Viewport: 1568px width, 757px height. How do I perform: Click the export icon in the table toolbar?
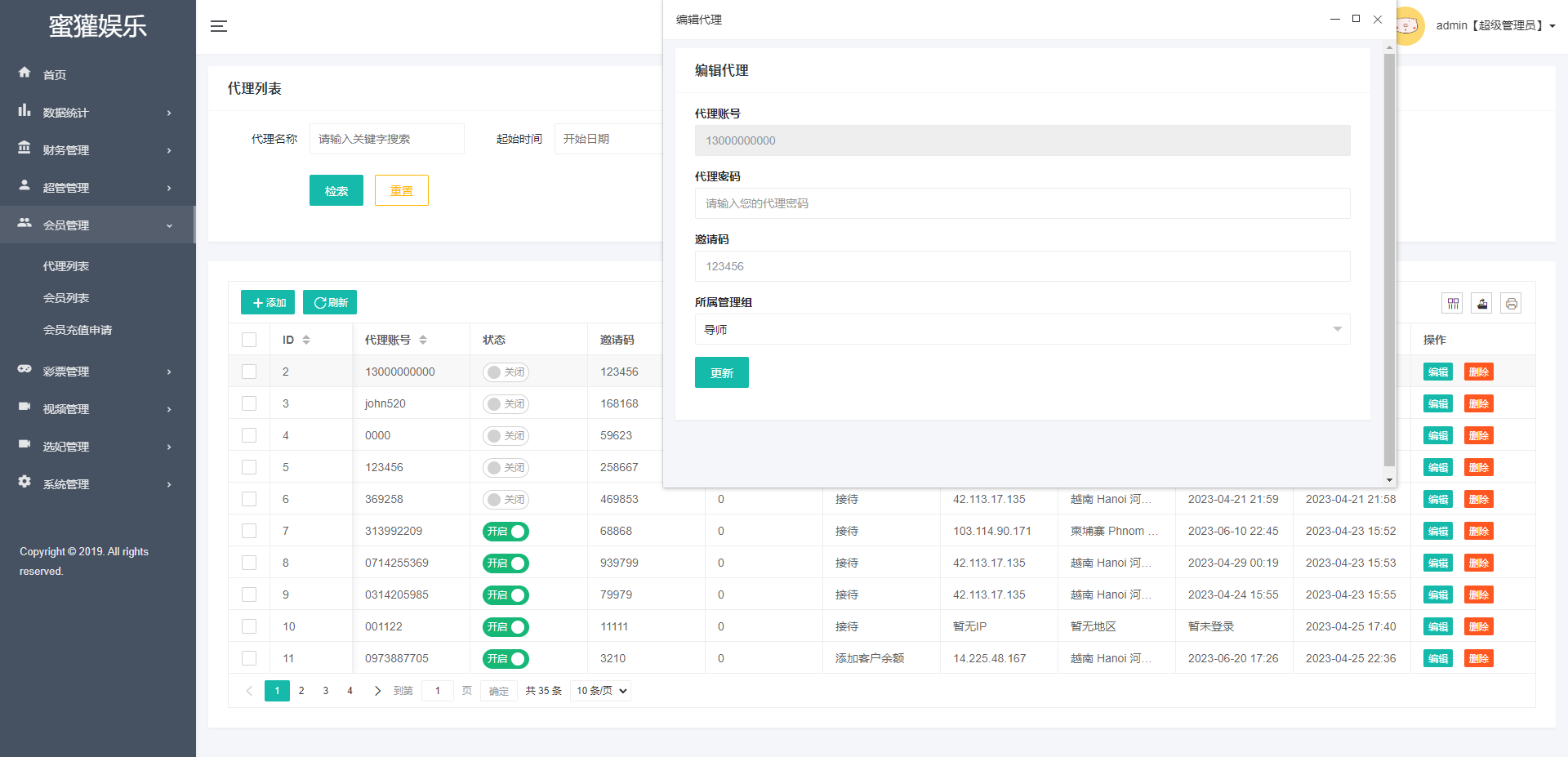(1481, 304)
